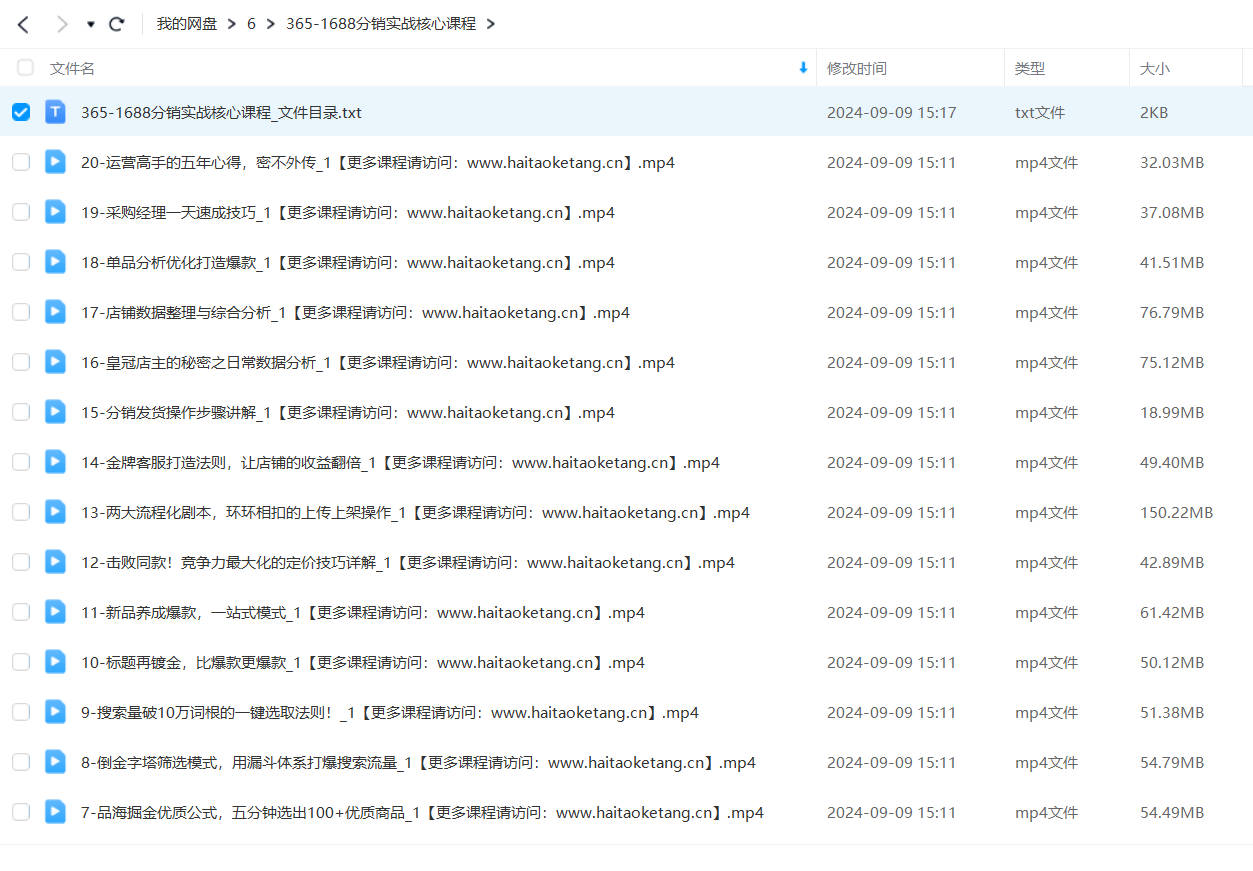The width and height of the screenshot is (1253, 871).
Task: Expand the chevron after folder 6 breadcrumb
Action: (x=271, y=24)
